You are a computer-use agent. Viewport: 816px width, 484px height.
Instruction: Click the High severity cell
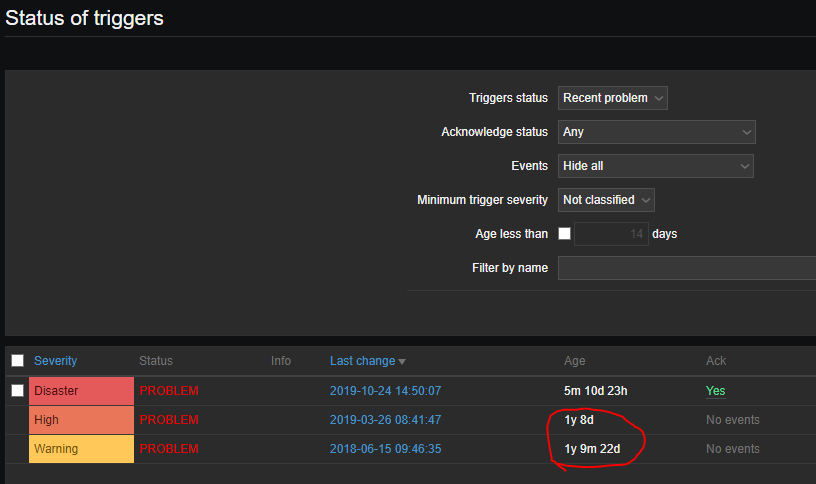tap(81, 420)
